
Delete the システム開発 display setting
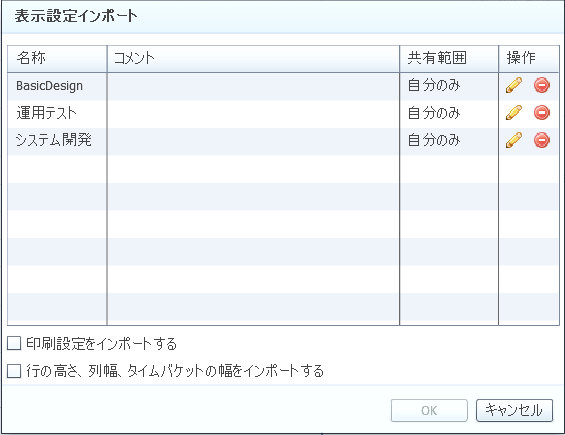pyautogui.click(x=542, y=140)
